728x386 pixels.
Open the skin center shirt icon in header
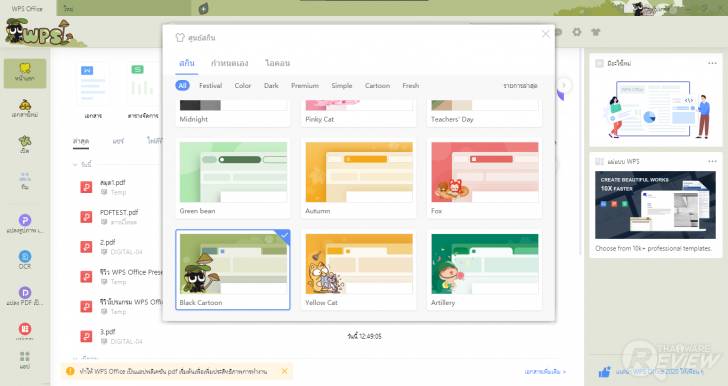tap(596, 32)
